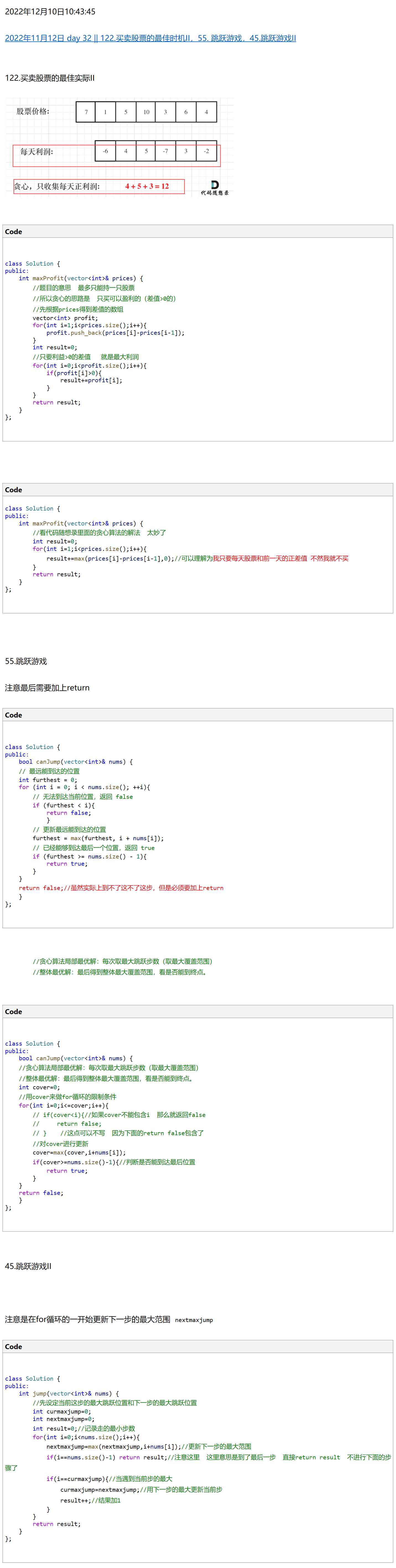Click the line cover=max(cover,i+nums[i]);
This screenshot has height=1568, width=396.
[79, 1152]
